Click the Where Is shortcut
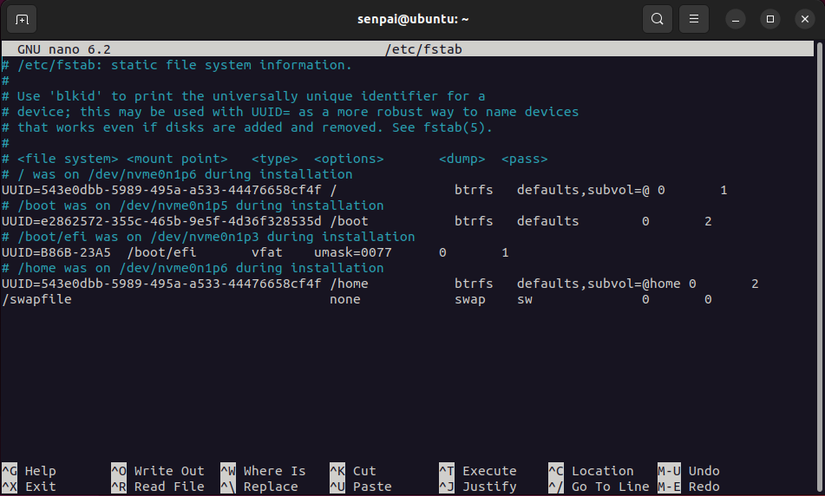Viewport: 825px width, 496px height. (274, 471)
